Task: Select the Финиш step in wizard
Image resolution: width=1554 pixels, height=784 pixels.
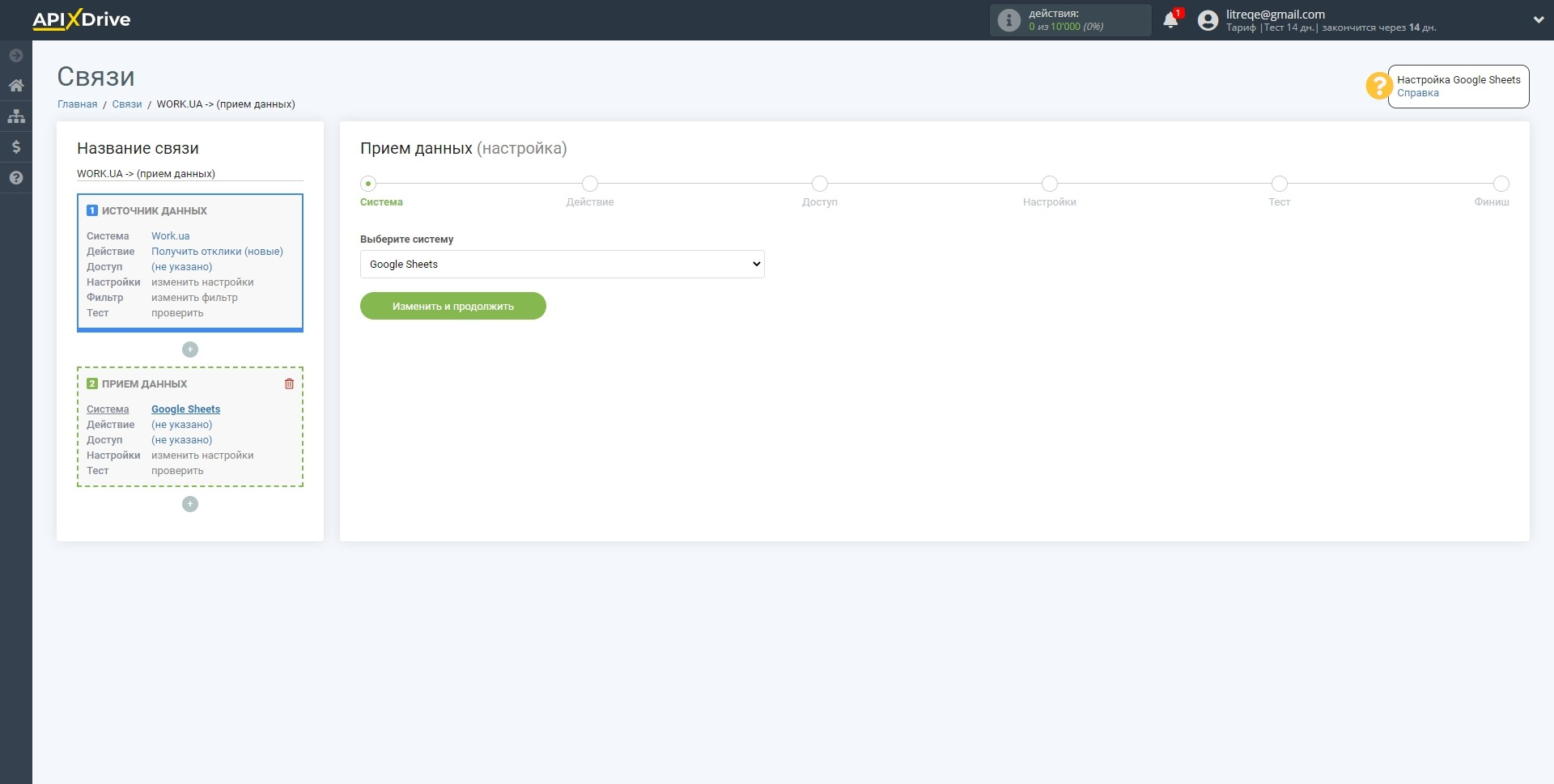Action: [x=1501, y=184]
